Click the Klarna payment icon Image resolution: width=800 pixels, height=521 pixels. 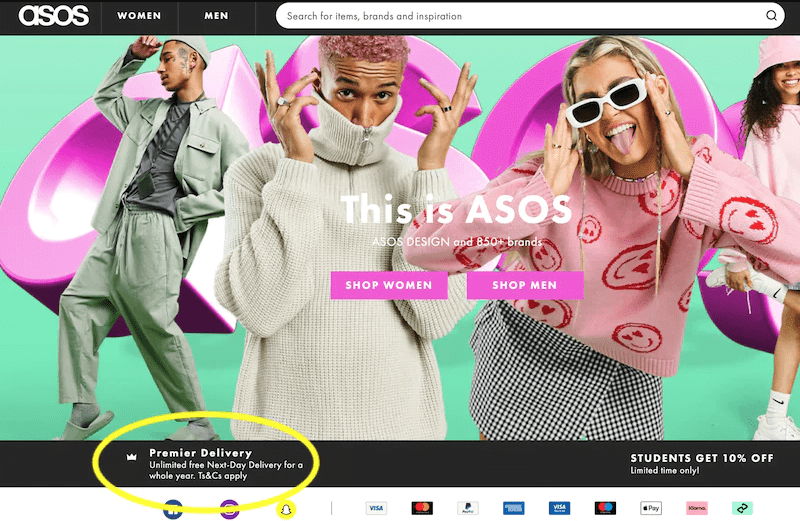click(697, 508)
